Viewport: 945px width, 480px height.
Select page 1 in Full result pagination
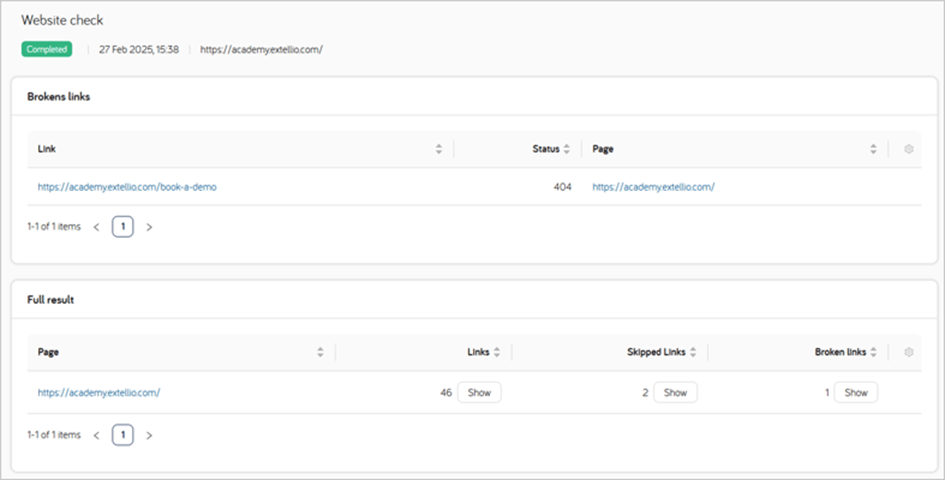[x=123, y=435]
